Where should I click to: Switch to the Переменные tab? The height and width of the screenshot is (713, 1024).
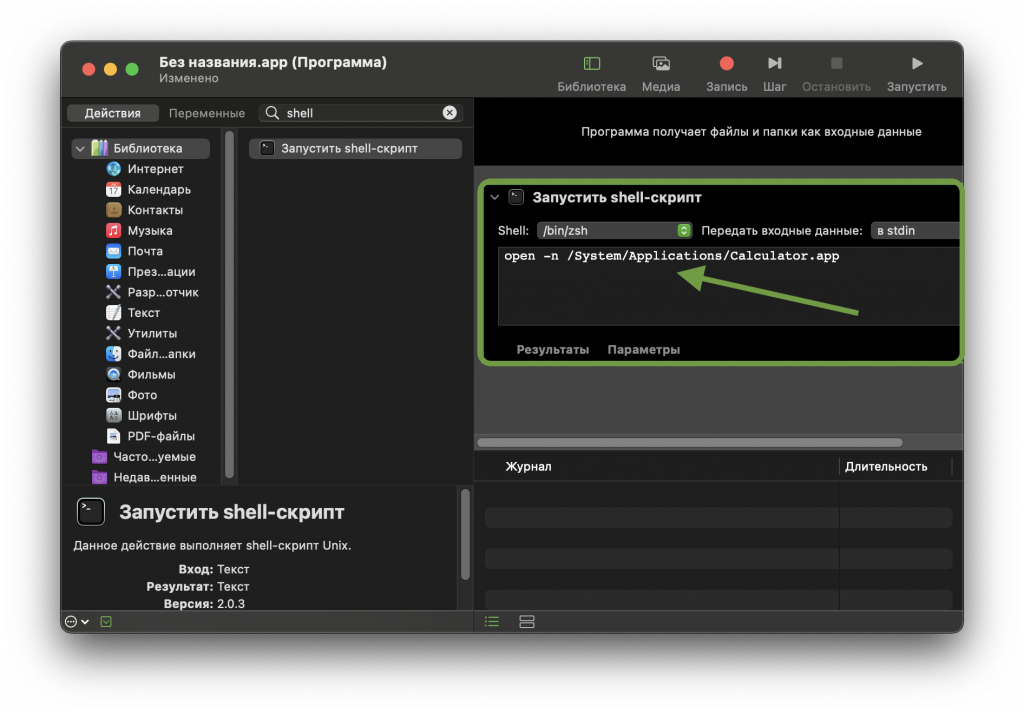click(207, 113)
